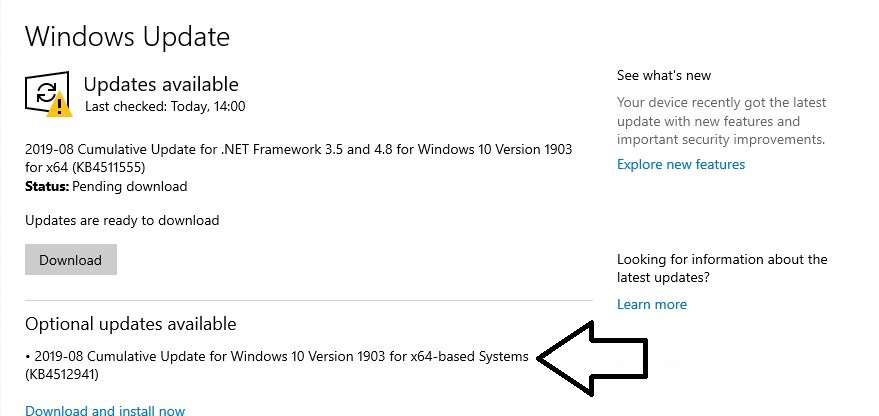Screen dimensions: 879x416
Task: Click the Looking for information about latest updates text
Action: tap(722, 268)
